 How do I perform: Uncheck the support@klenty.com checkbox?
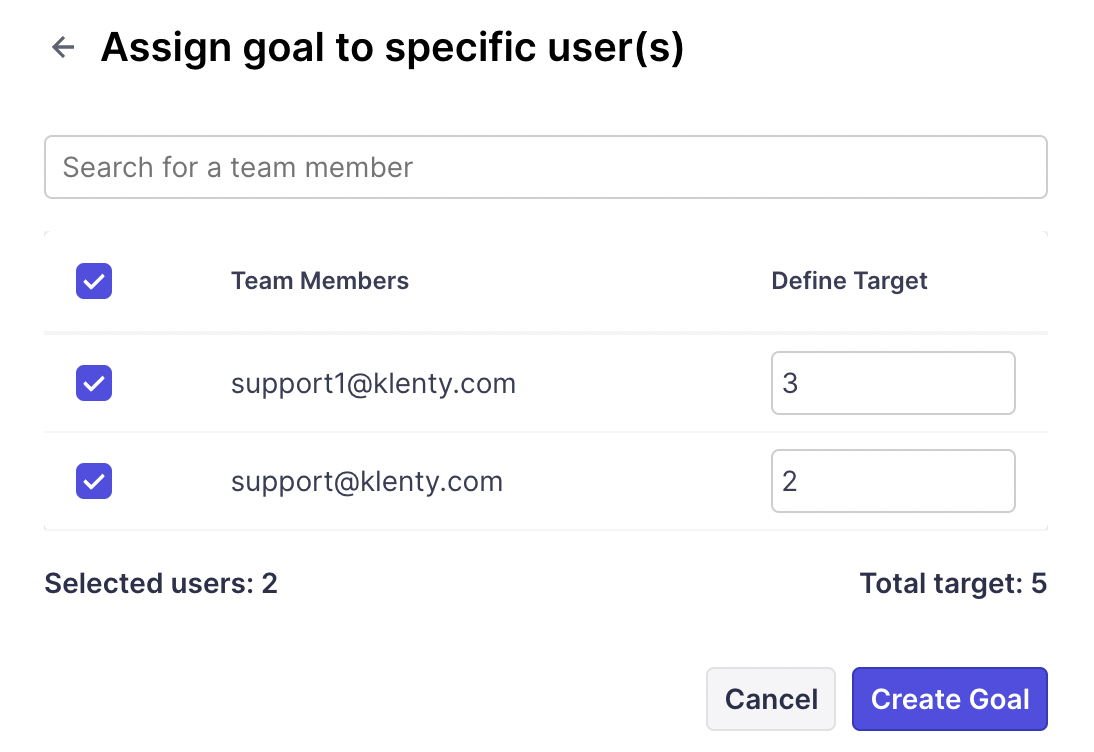pyautogui.click(x=94, y=482)
